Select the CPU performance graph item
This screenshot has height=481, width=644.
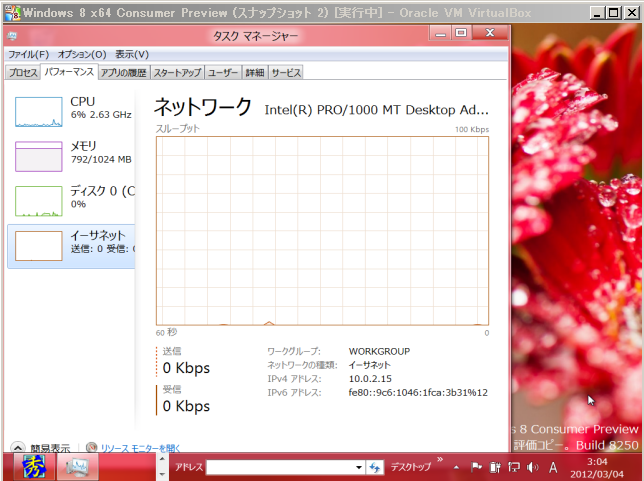(x=70, y=109)
